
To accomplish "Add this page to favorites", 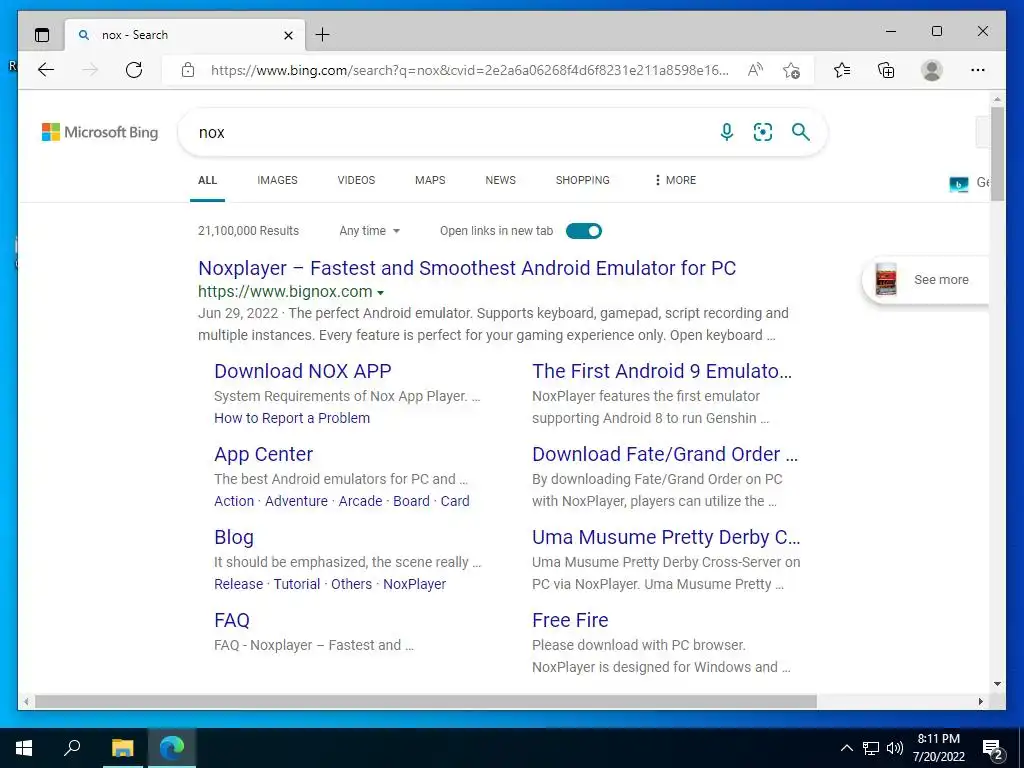I will (792, 70).
